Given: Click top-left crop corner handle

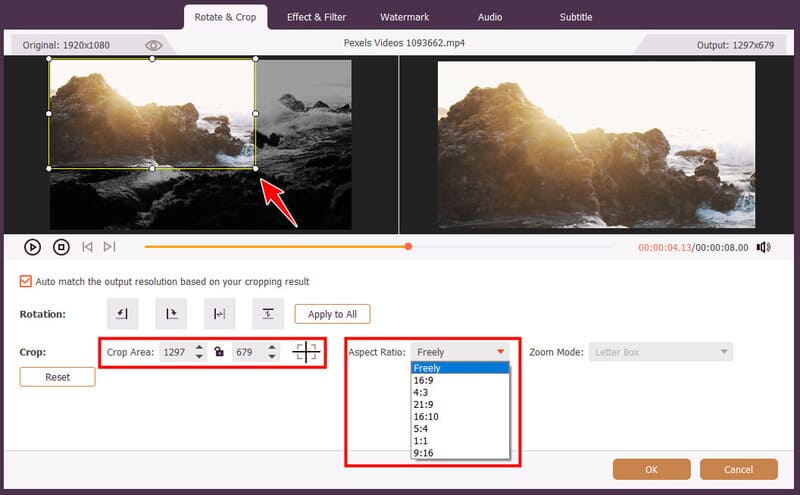Looking at the screenshot, I should coord(49,59).
